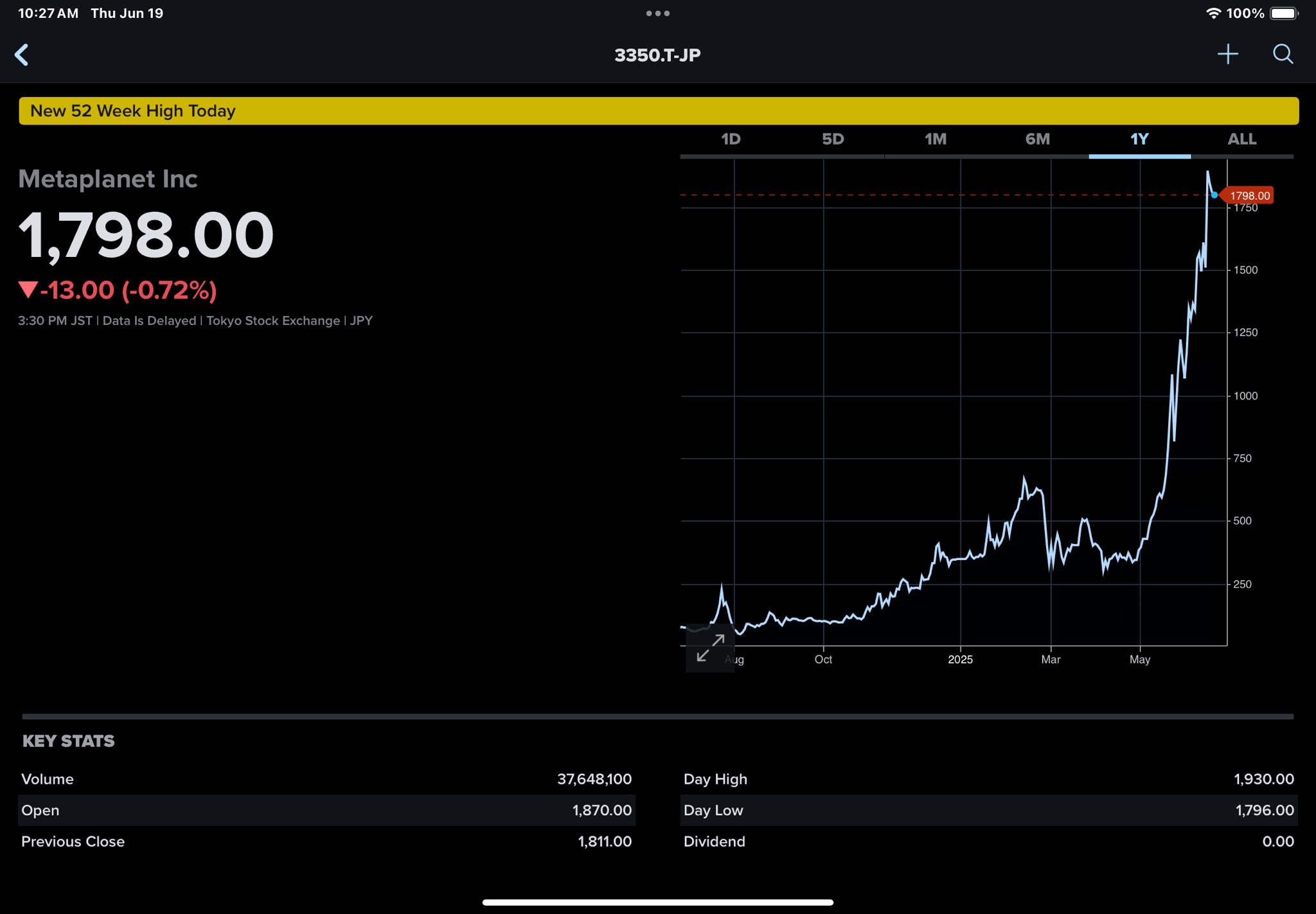The width and height of the screenshot is (1316, 914).
Task: Tap the blue current price dot on chart
Action: 1214,195
